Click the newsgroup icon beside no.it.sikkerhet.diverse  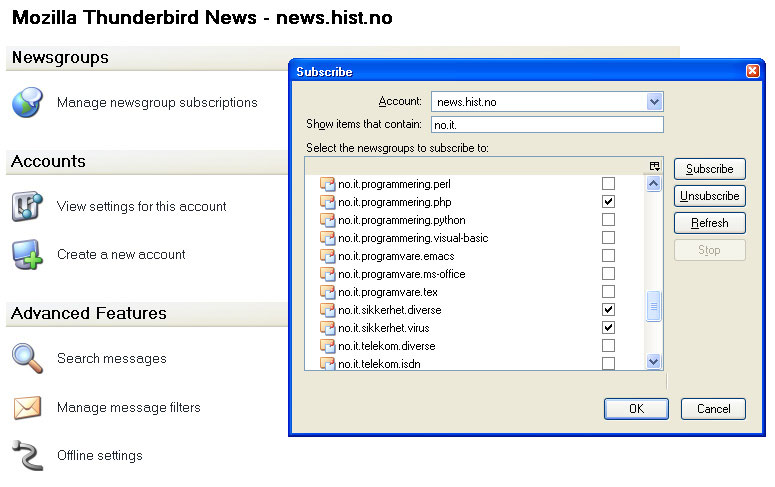tap(327, 310)
